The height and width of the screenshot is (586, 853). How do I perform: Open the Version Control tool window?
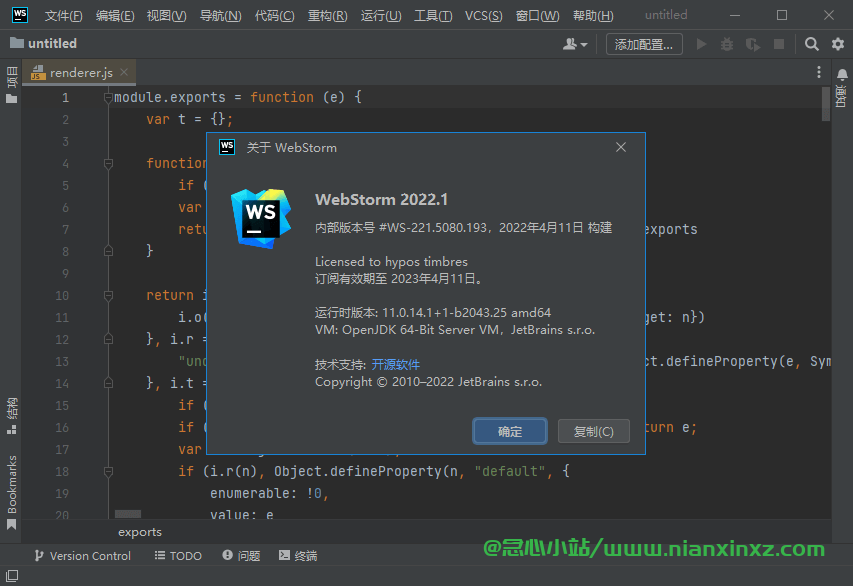(83, 556)
